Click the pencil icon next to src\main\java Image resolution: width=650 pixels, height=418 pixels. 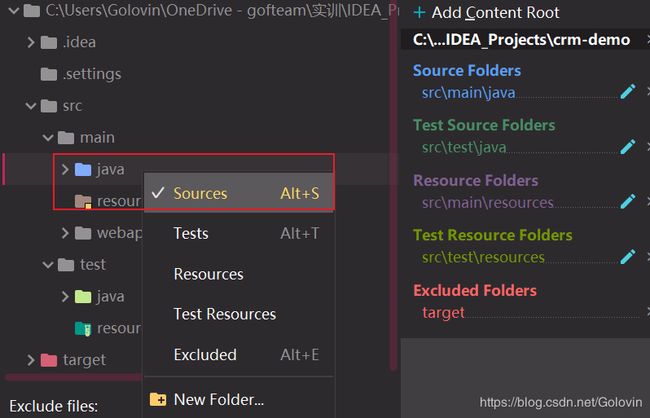click(628, 91)
